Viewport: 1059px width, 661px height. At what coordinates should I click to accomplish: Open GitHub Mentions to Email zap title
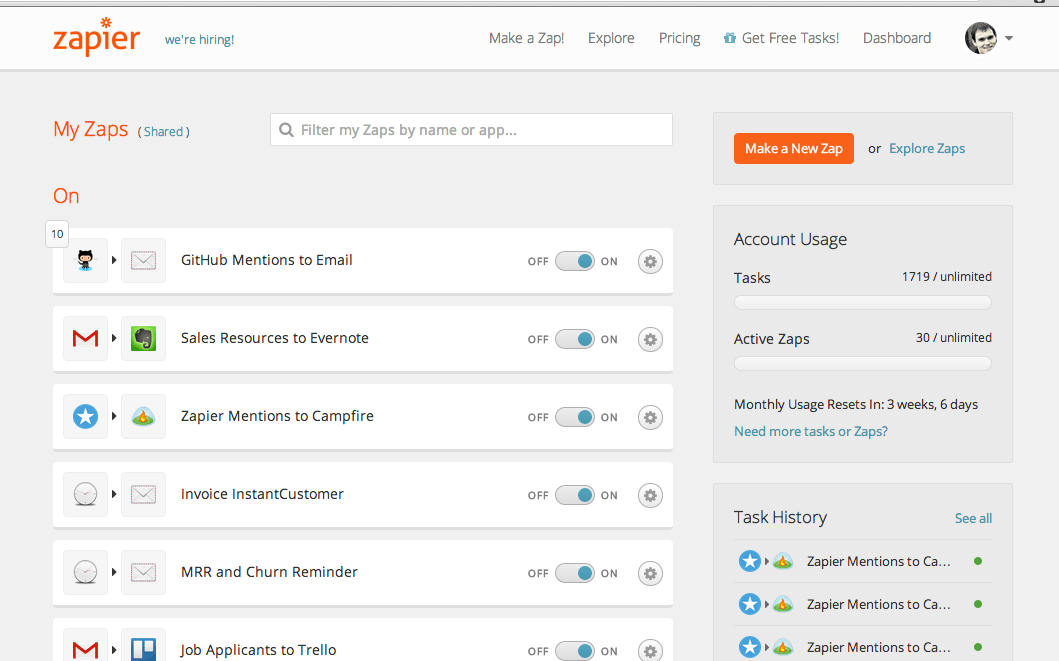[x=267, y=260]
